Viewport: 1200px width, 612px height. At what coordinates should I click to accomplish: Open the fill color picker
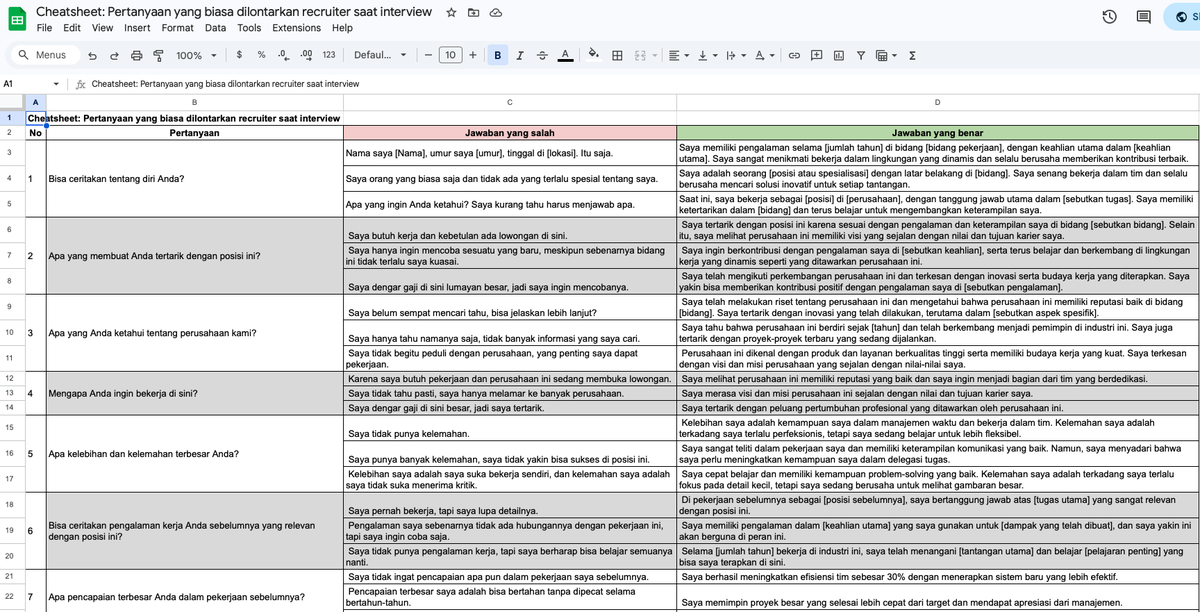[x=594, y=56]
